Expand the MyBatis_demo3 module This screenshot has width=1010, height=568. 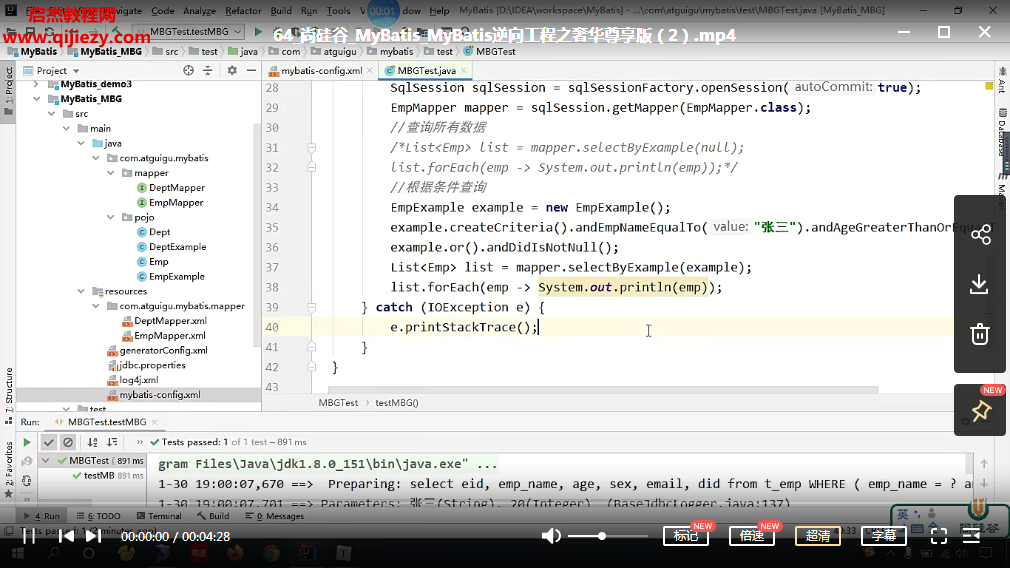[36, 84]
